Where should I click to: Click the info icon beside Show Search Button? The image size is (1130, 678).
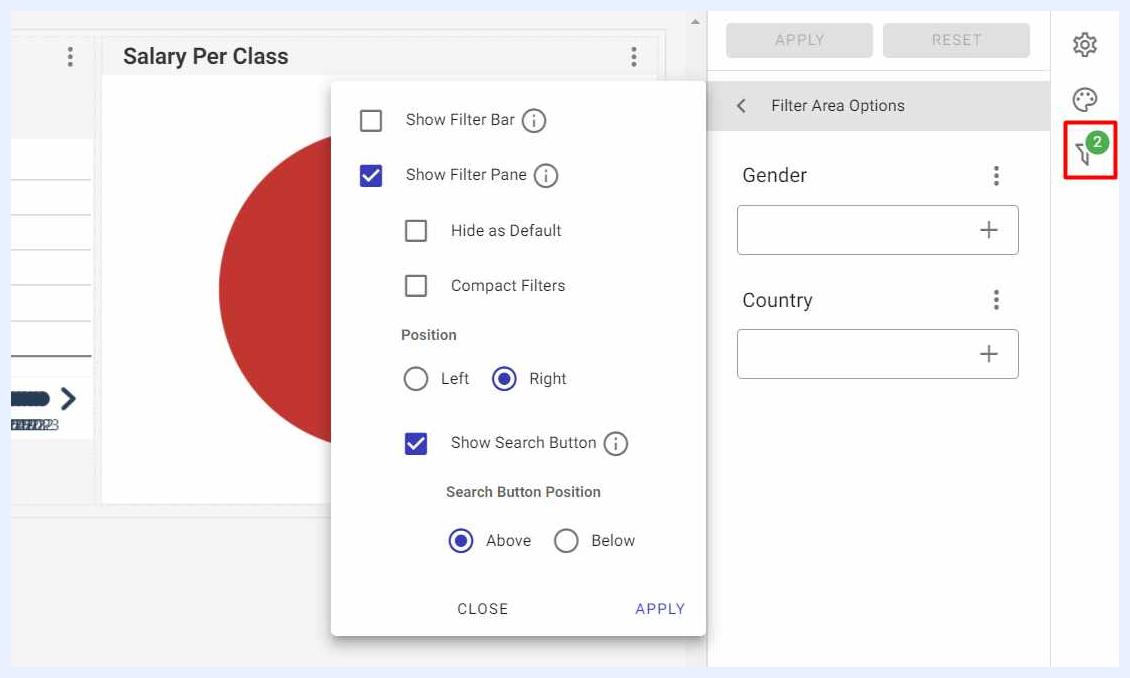click(615, 443)
